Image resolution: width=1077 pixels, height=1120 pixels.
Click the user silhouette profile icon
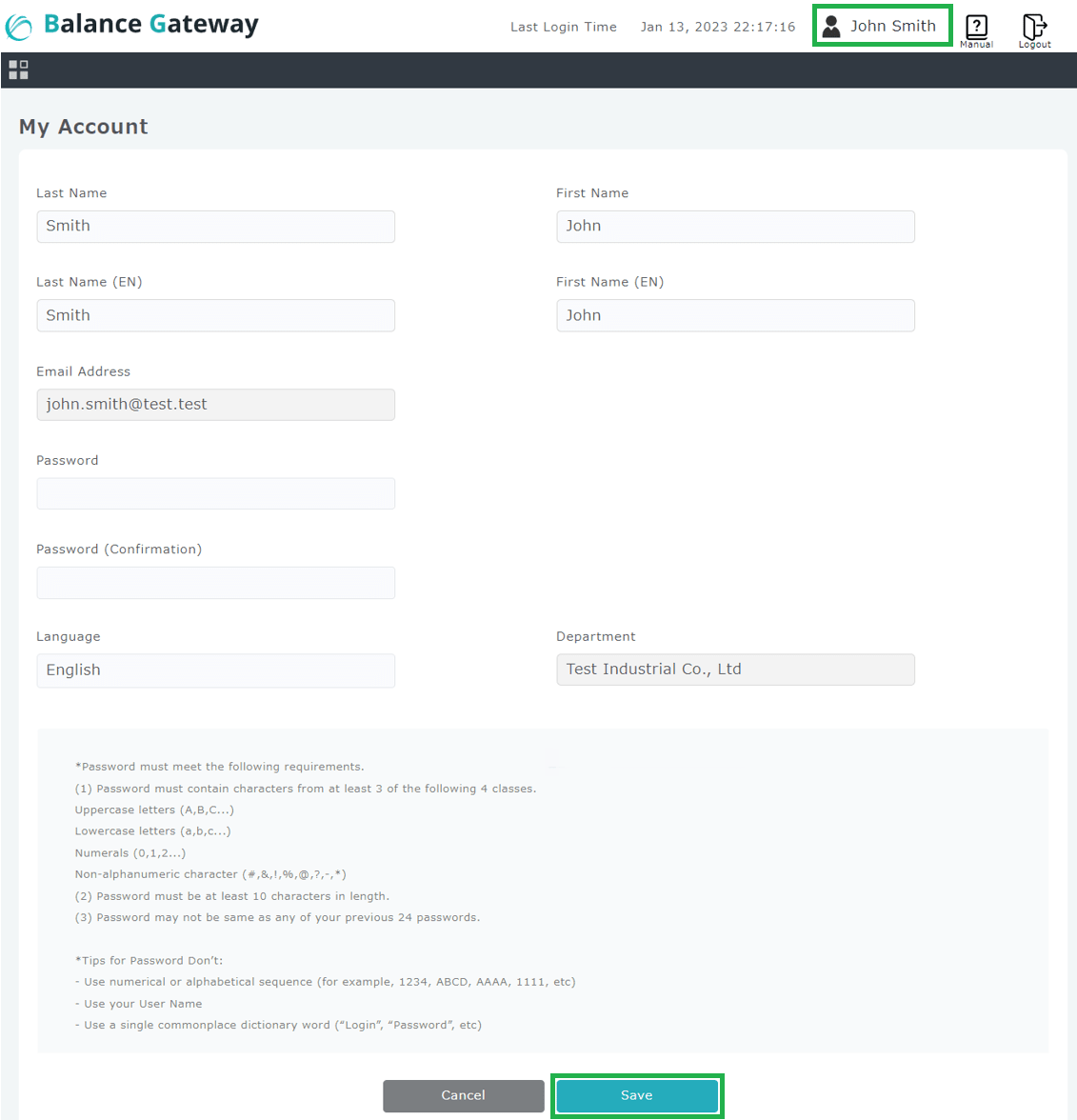(x=831, y=27)
